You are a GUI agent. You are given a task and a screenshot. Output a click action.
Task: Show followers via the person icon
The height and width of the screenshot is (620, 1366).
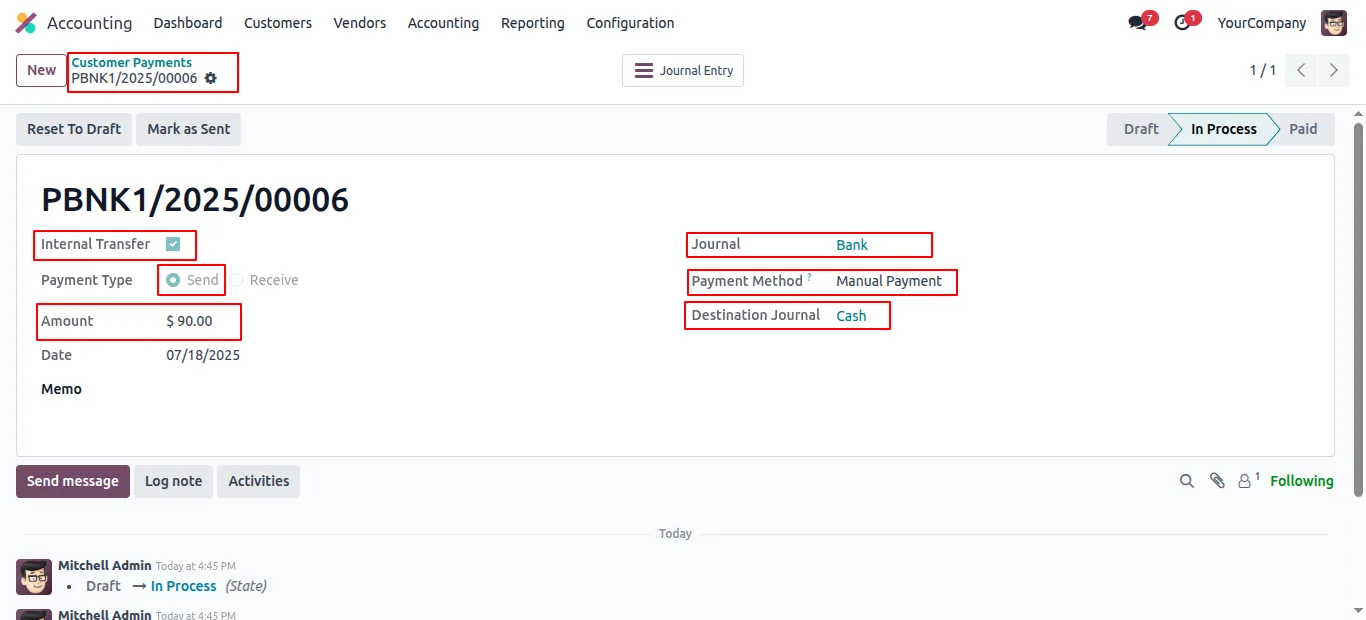pyautogui.click(x=1244, y=481)
